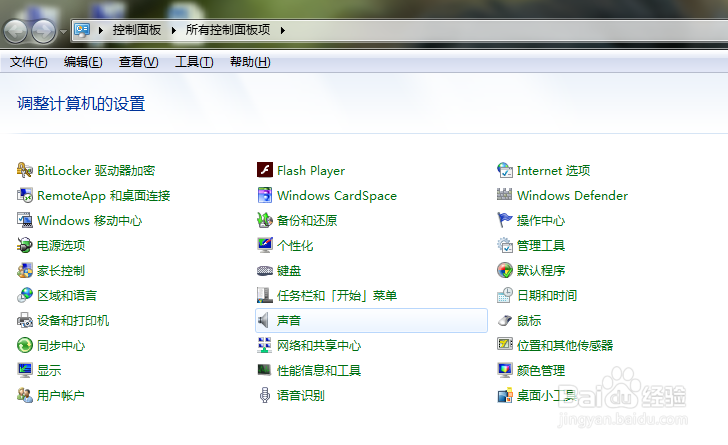The image size is (728, 445).
Task: Select 所有控制面板项 in the address bar
Action: click(228, 30)
